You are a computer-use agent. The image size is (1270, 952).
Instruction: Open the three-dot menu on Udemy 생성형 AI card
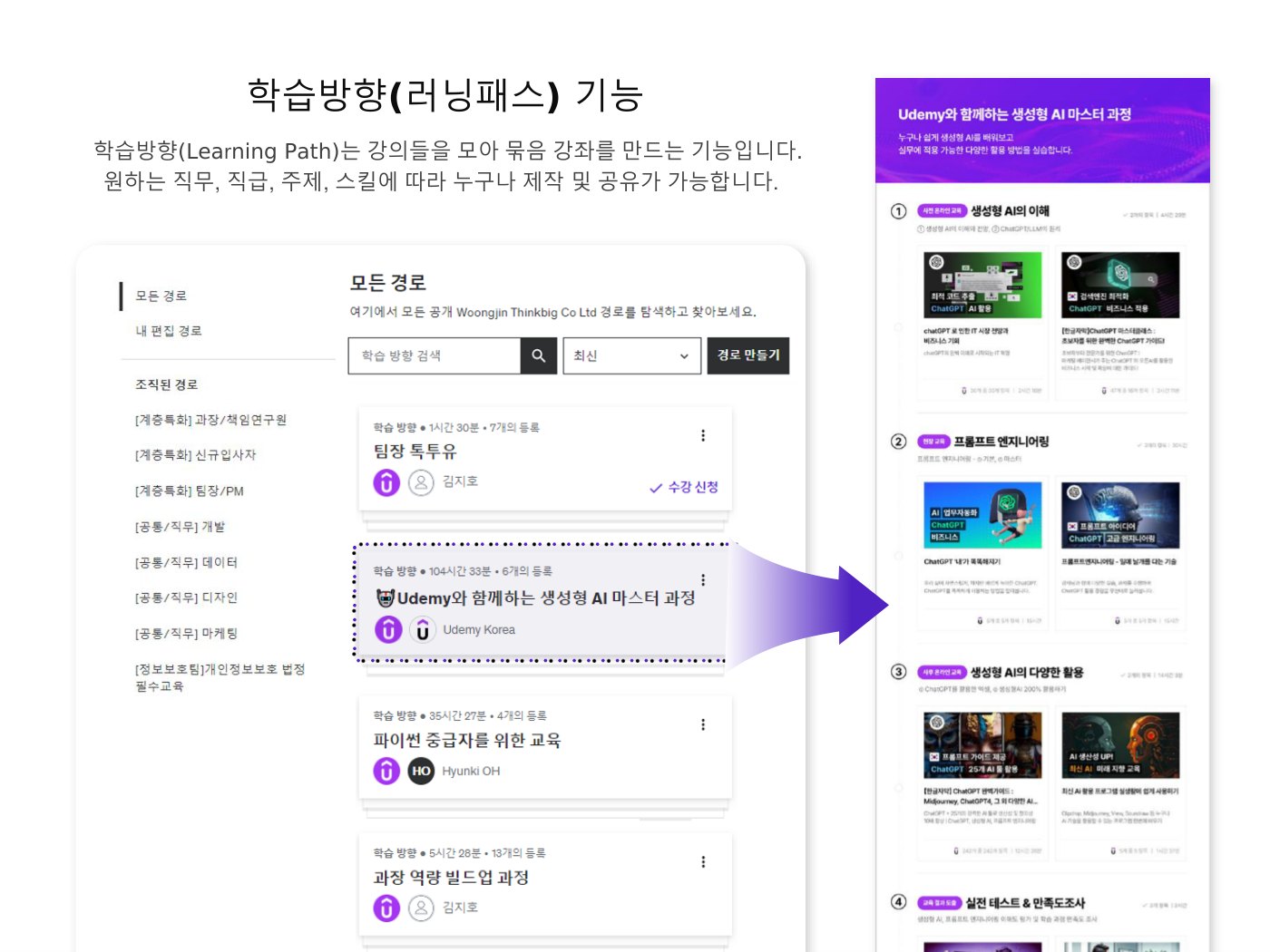click(x=703, y=580)
